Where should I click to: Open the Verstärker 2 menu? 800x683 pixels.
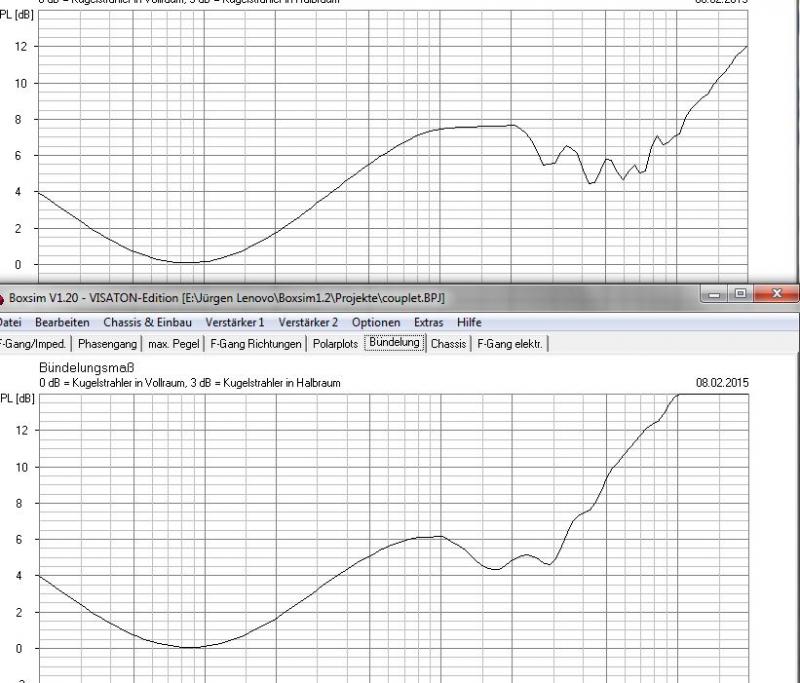(x=308, y=322)
